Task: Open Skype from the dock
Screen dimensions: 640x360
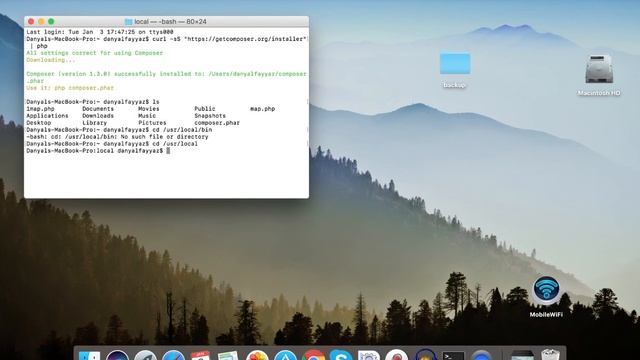Action: [x=341, y=356]
